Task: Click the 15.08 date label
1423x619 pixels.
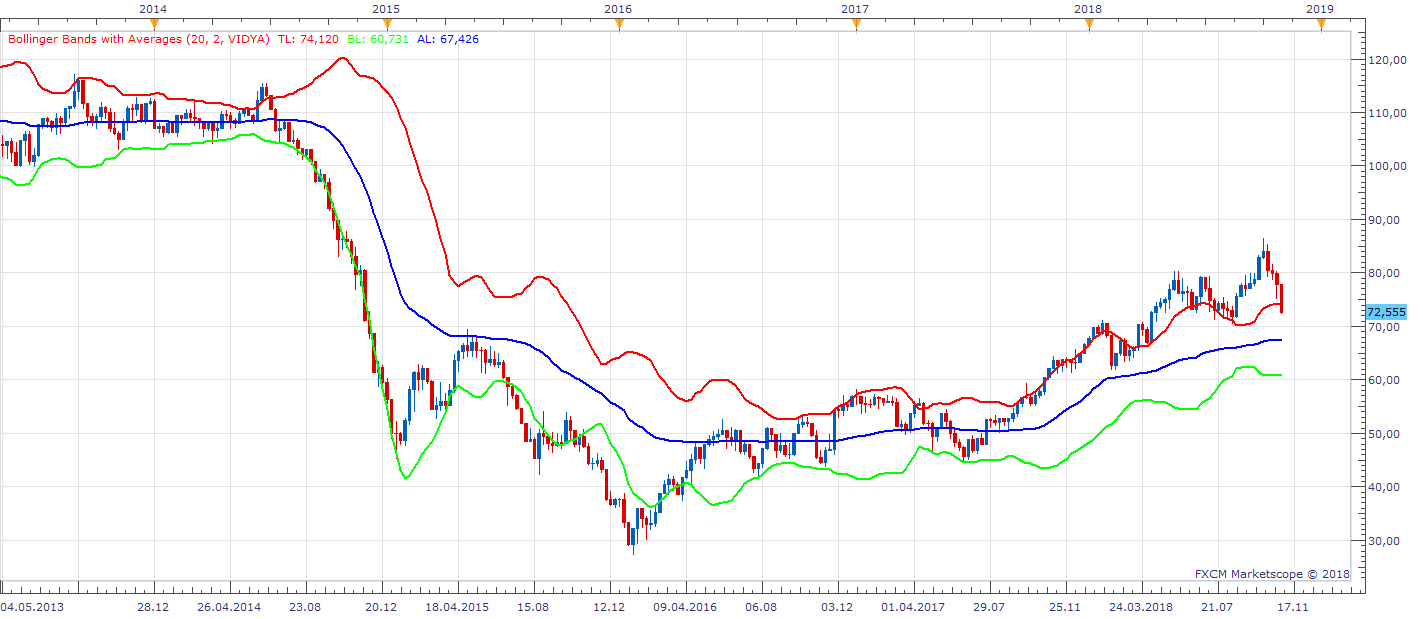Action: point(533,607)
